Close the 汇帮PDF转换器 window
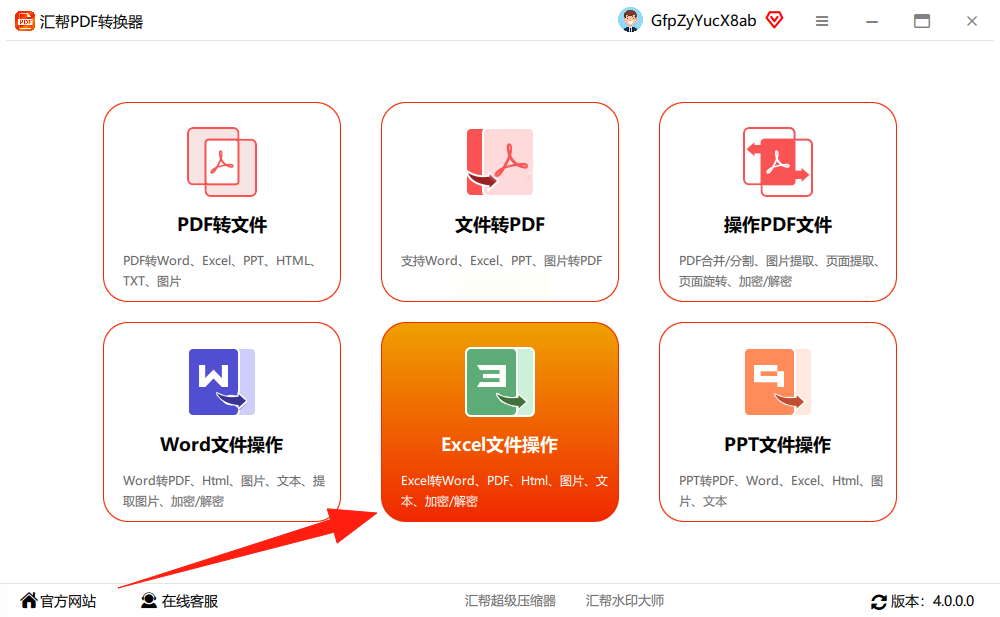Viewport: 1000px width, 617px height. pos(972,21)
